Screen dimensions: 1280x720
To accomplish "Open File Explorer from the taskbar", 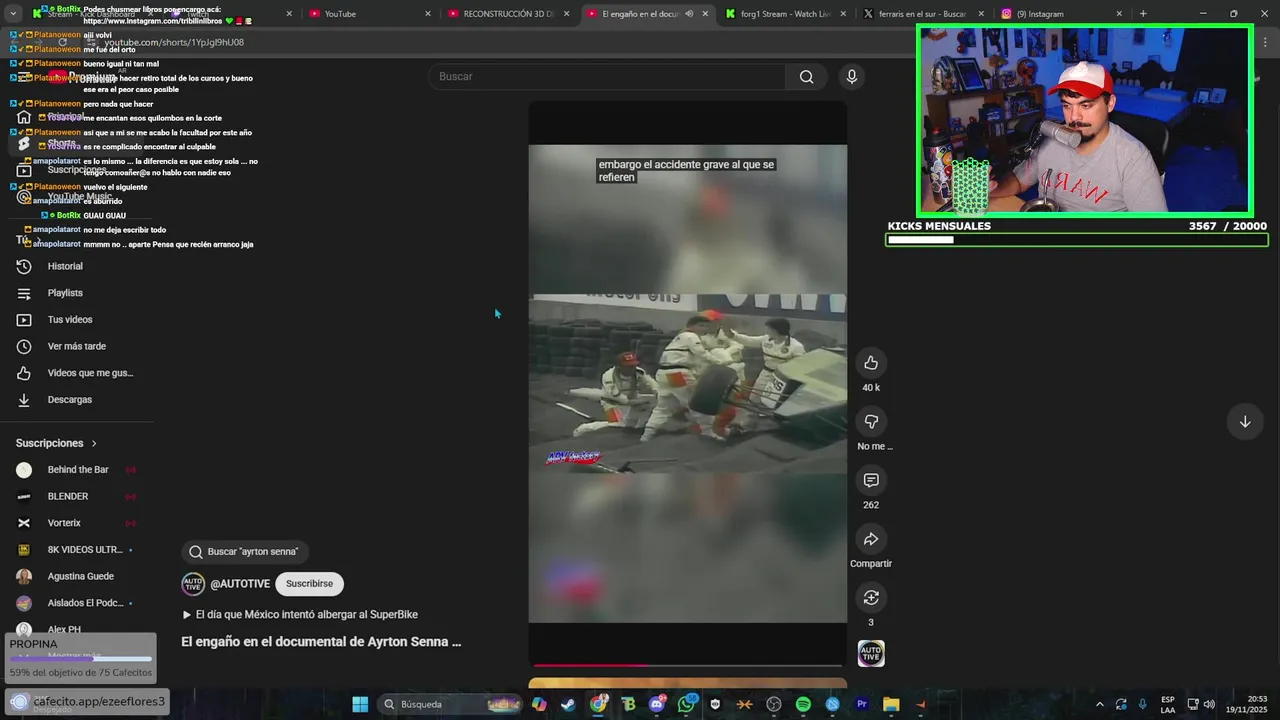I will (891, 704).
